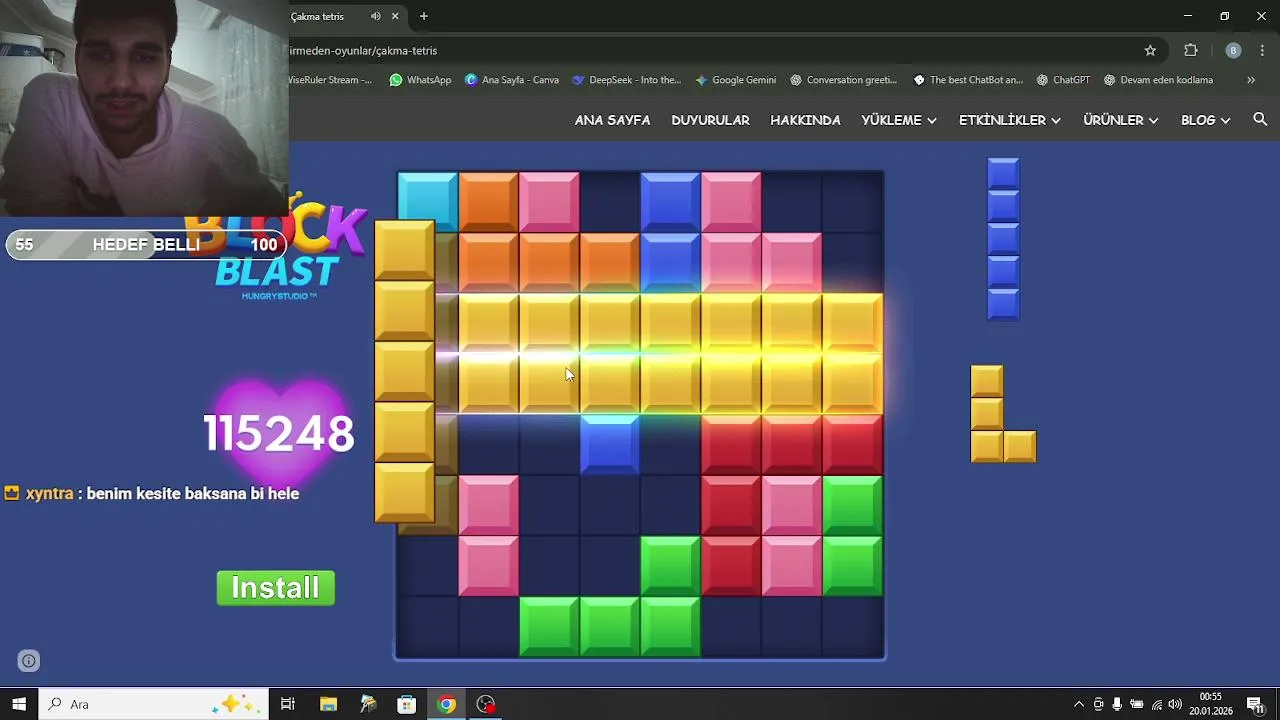The width and height of the screenshot is (1280, 720).
Task: Open the Google Gemini bookmark
Action: 736,80
